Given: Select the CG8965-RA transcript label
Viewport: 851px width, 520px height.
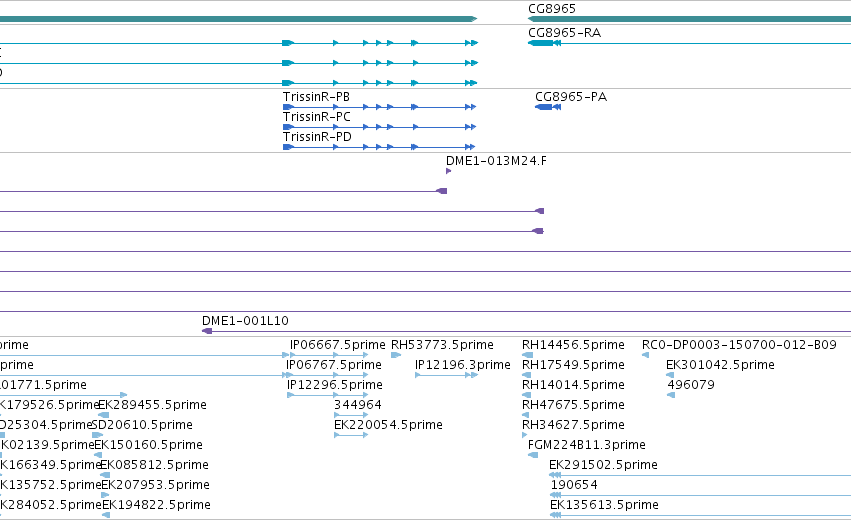Looking at the screenshot, I should point(564,33).
